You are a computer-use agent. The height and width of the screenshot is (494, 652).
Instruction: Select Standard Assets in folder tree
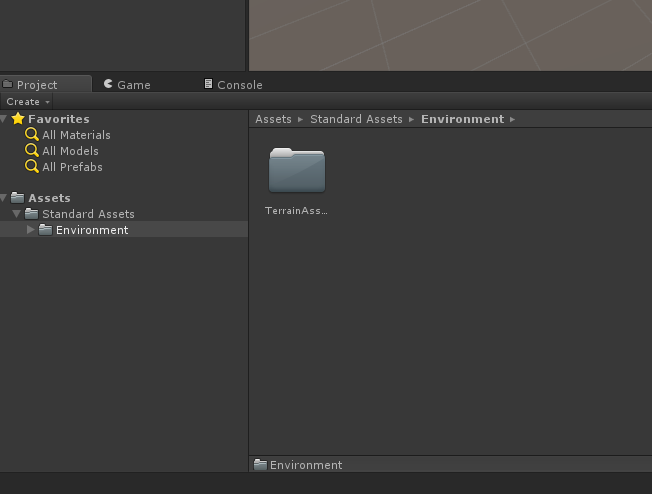[x=88, y=214]
